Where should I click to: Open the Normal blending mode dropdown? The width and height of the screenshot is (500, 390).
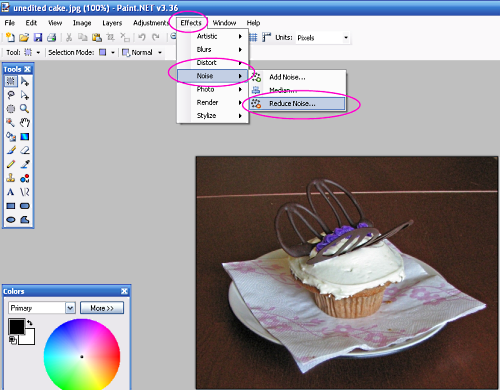160,53
